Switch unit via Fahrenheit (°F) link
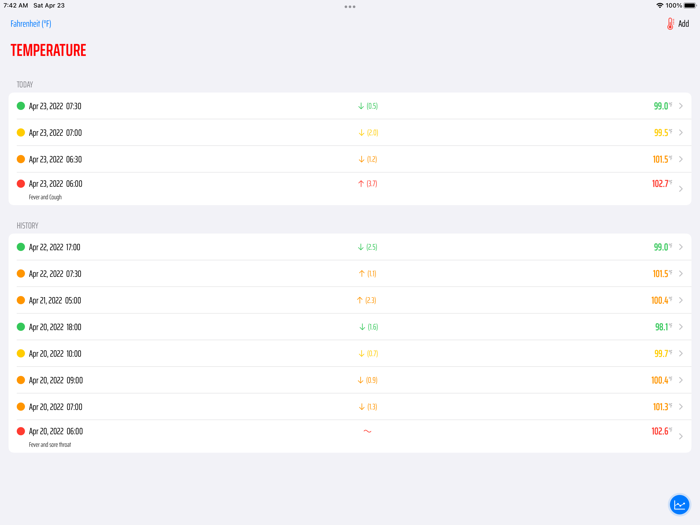Screen dimensions: 700x525 (31, 24)
